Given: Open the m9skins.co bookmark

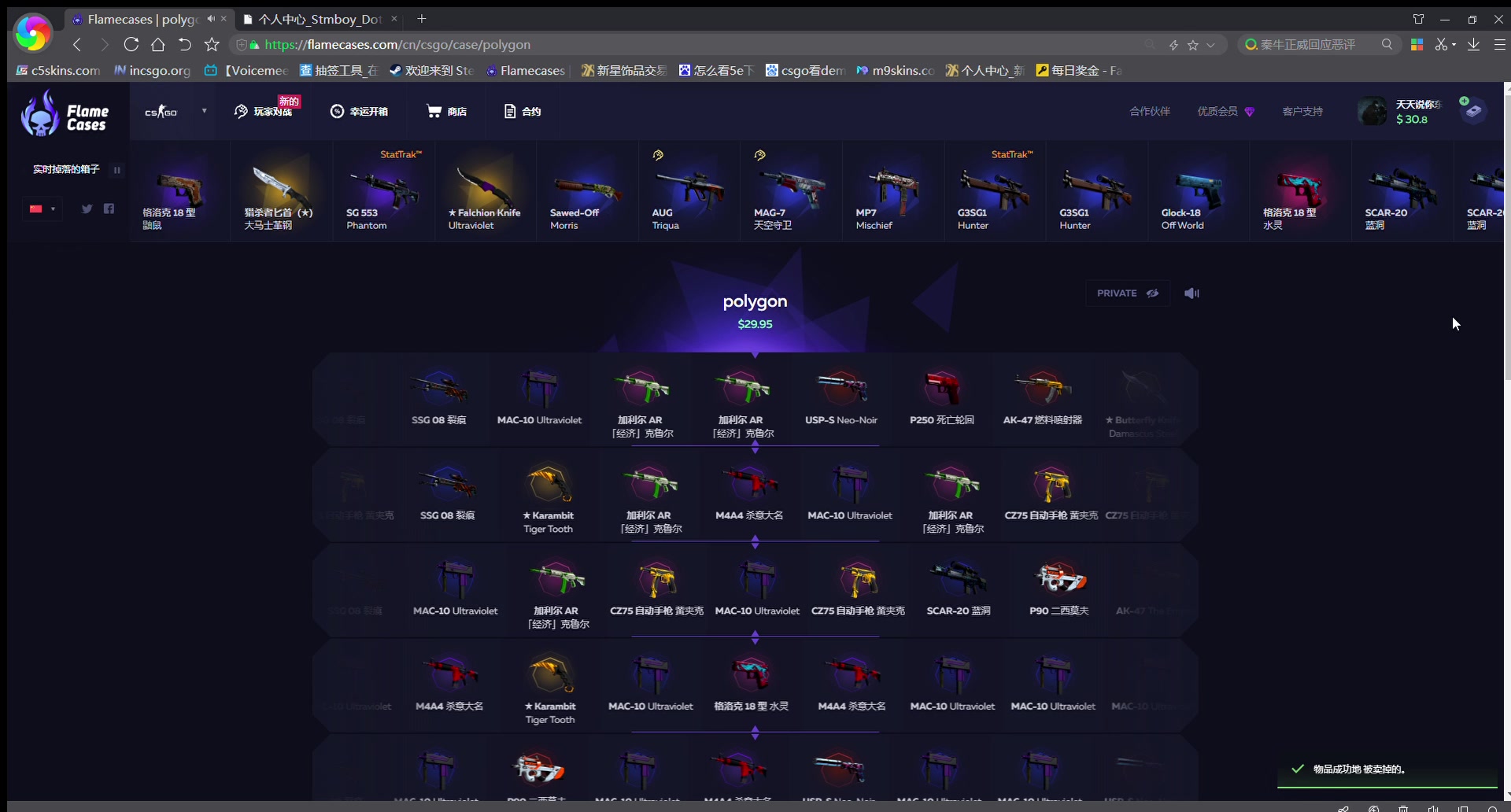Looking at the screenshot, I should click(x=896, y=71).
